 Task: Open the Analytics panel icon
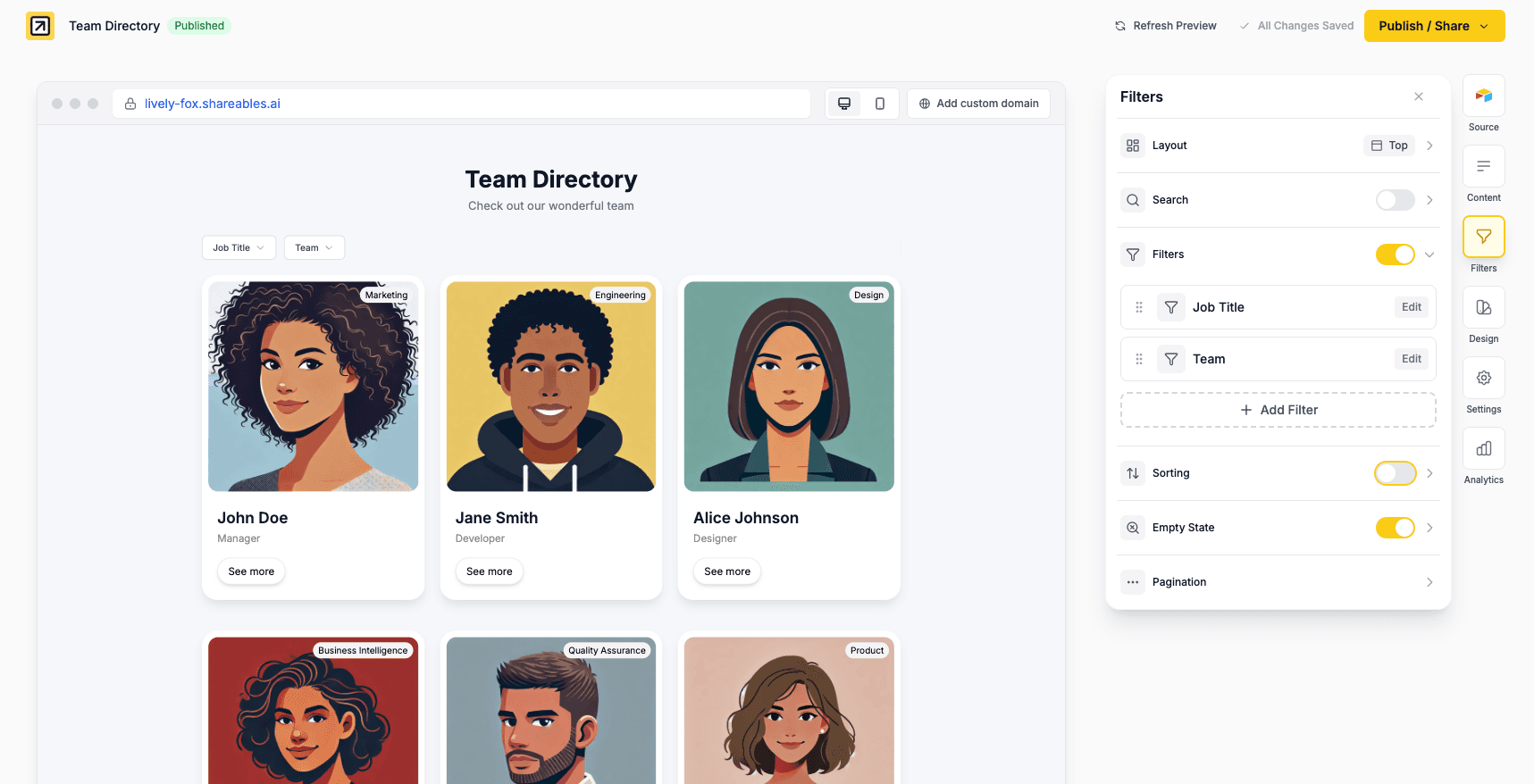(1483, 448)
